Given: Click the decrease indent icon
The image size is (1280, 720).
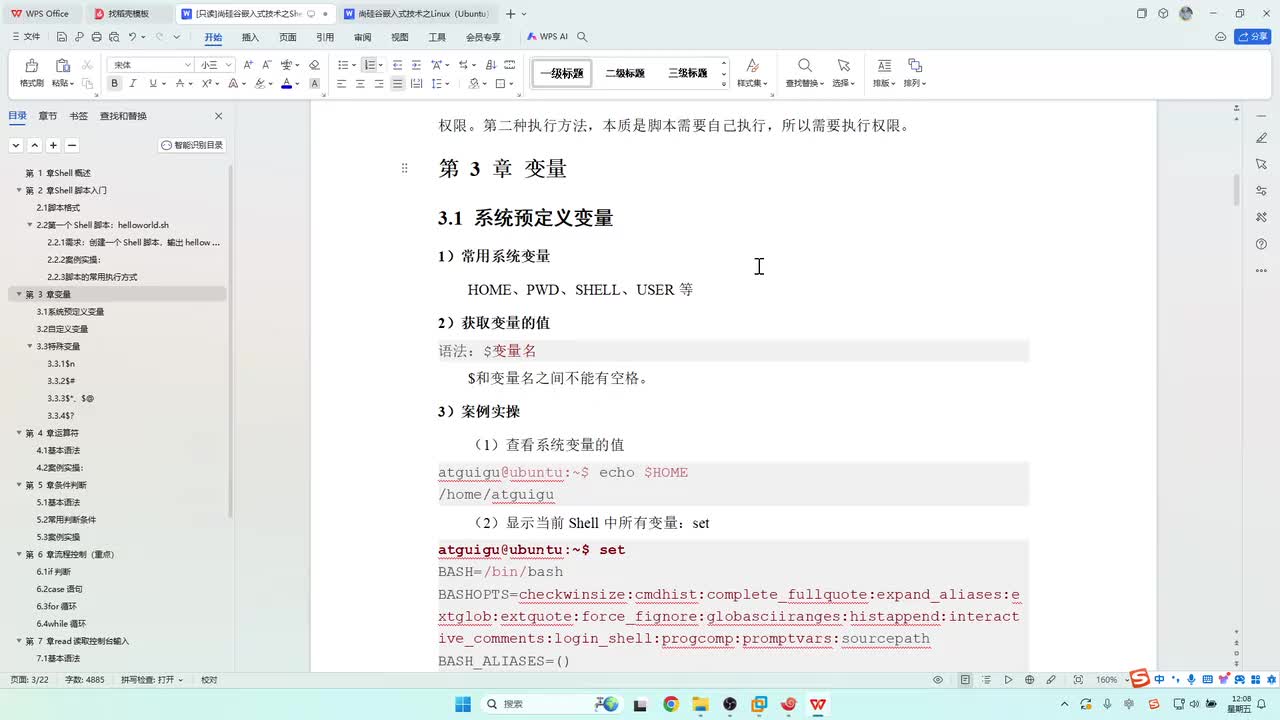Looking at the screenshot, I should point(397,65).
